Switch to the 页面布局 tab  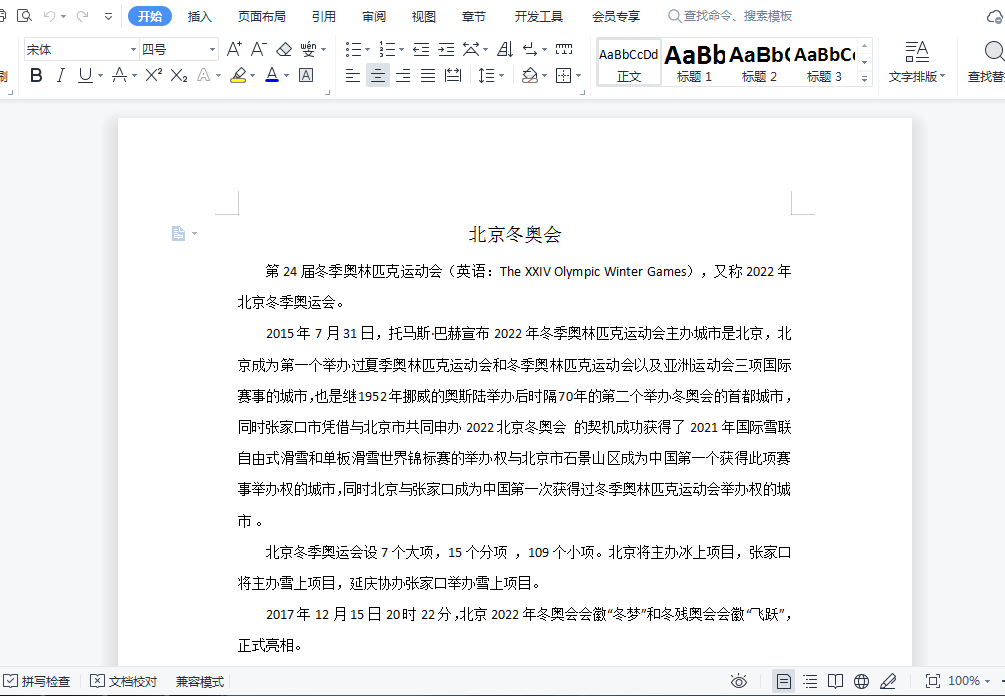(x=261, y=16)
